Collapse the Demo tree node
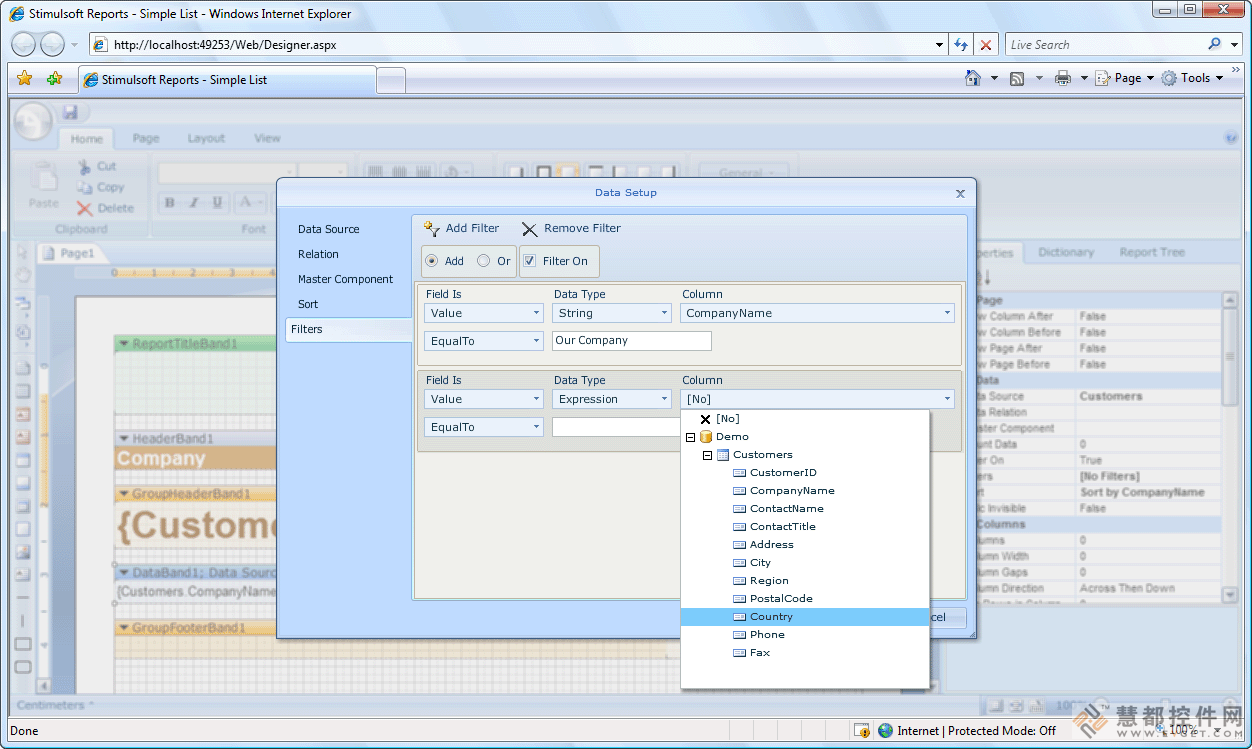Image resolution: width=1252 pixels, height=749 pixels. [690, 437]
